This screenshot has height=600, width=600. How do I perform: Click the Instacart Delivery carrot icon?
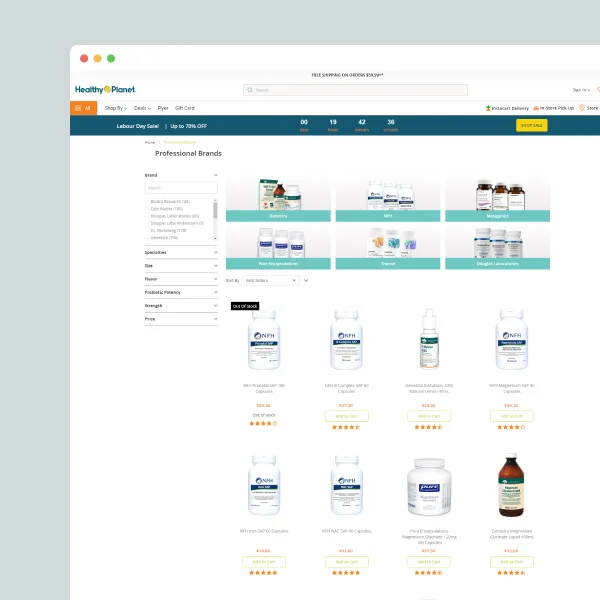coord(488,108)
